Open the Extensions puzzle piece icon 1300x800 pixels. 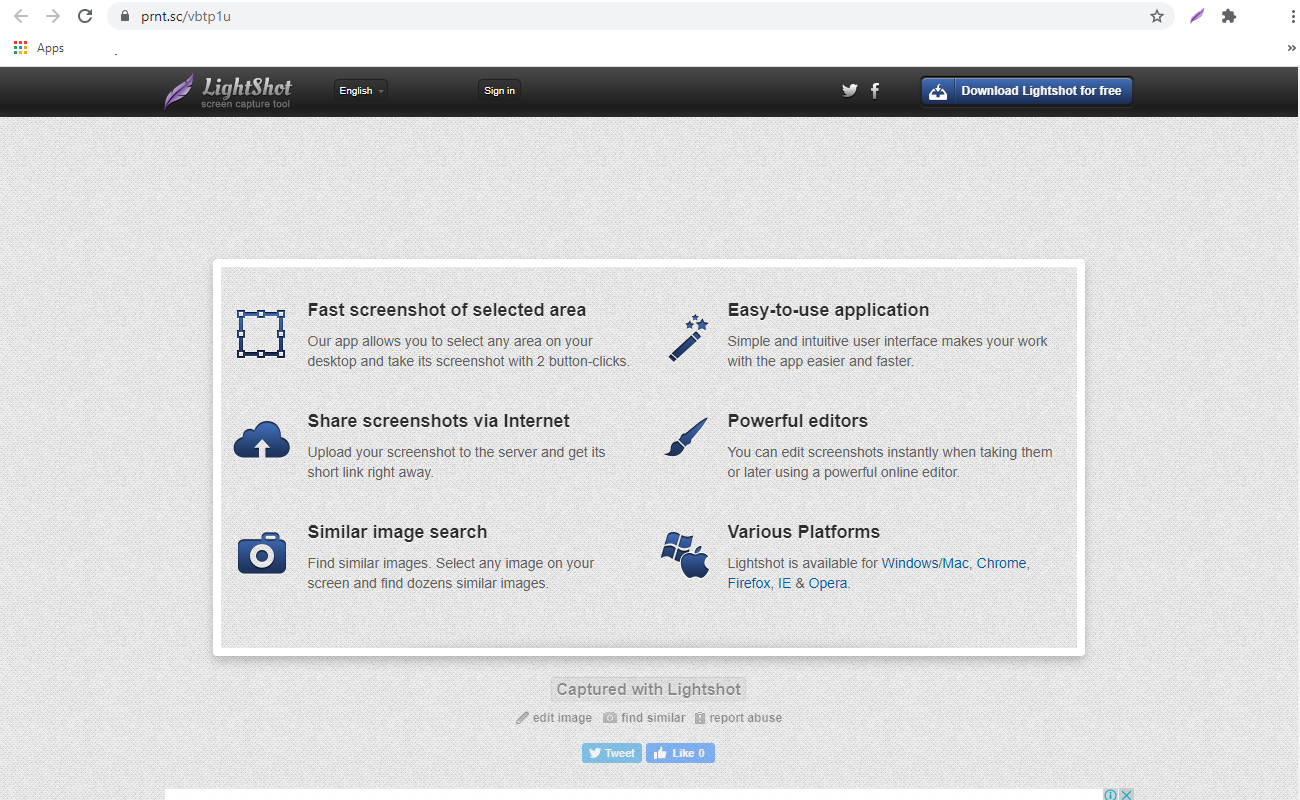(x=1229, y=16)
